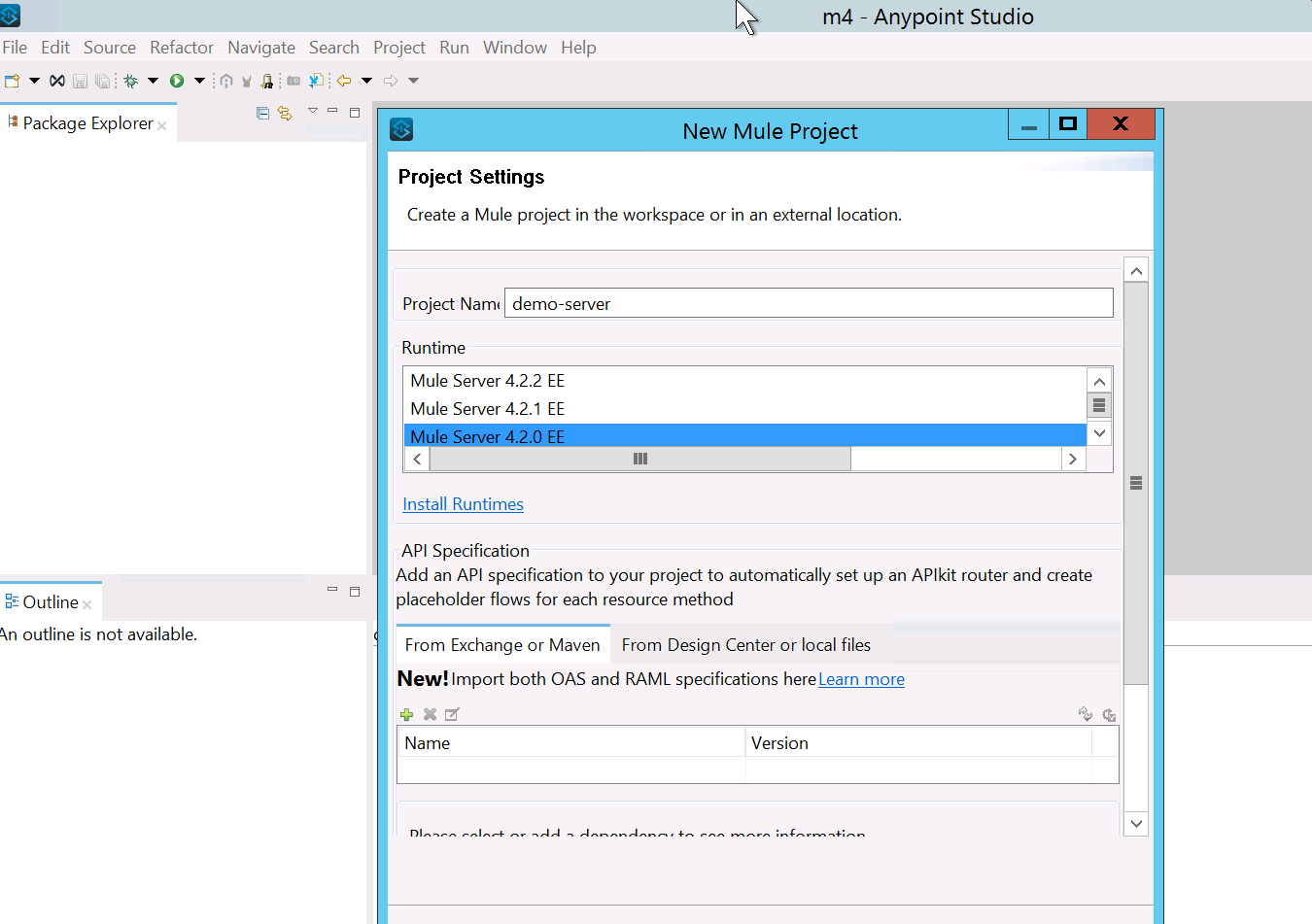
Task: Click the gray X Remove dependency icon
Action: (430, 714)
